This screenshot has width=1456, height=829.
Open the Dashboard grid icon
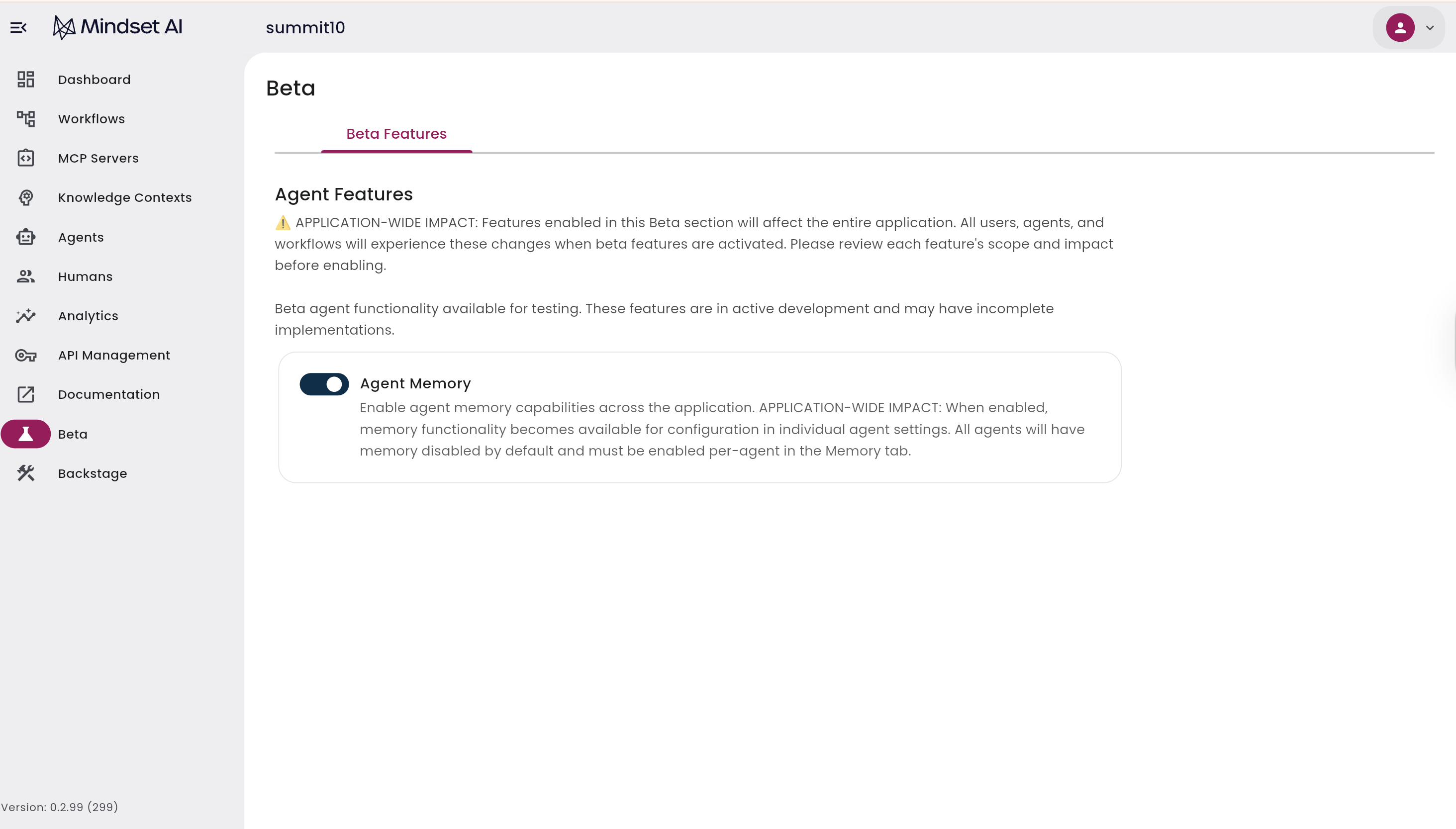pyautogui.click(x=26, y=79)
